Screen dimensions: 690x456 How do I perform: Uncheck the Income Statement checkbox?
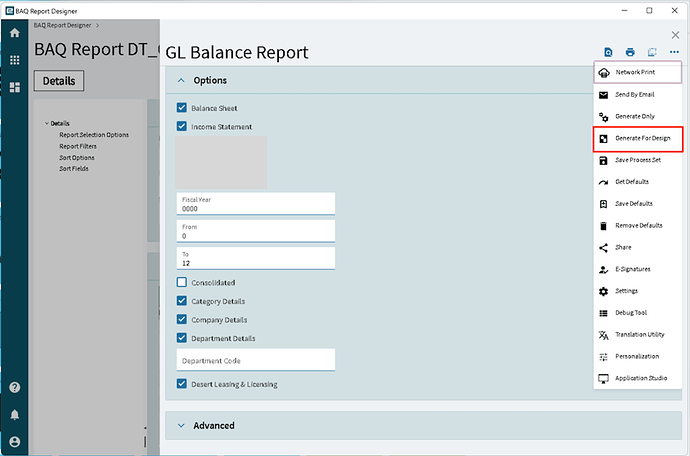point(182,126)
